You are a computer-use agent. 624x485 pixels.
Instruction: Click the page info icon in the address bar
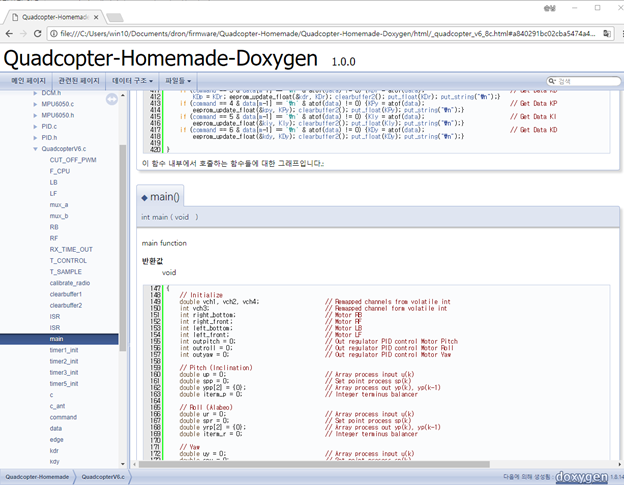(x=53, y=34)
